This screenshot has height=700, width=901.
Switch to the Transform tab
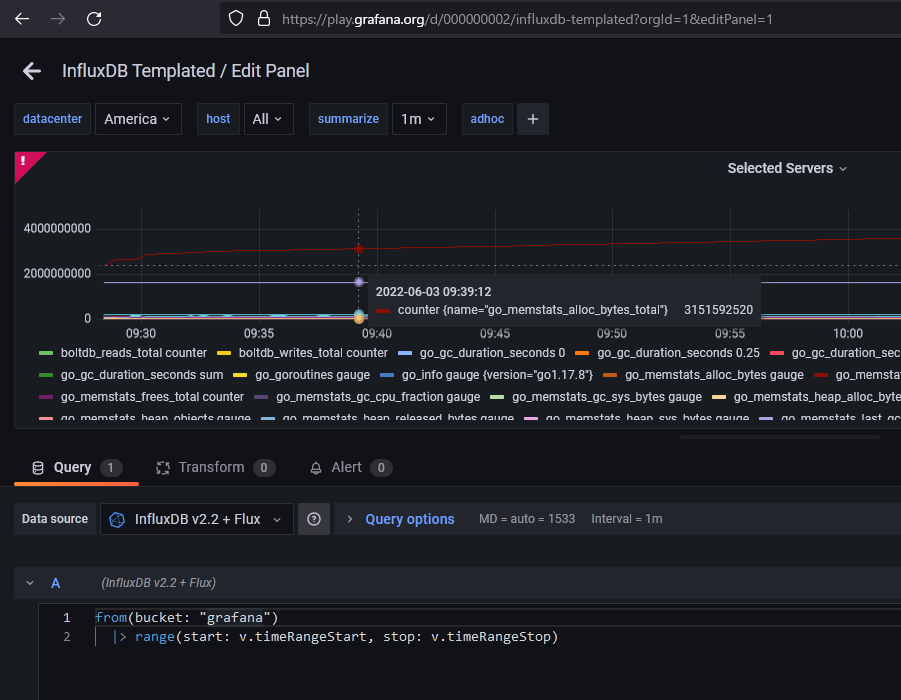point(210,467)
